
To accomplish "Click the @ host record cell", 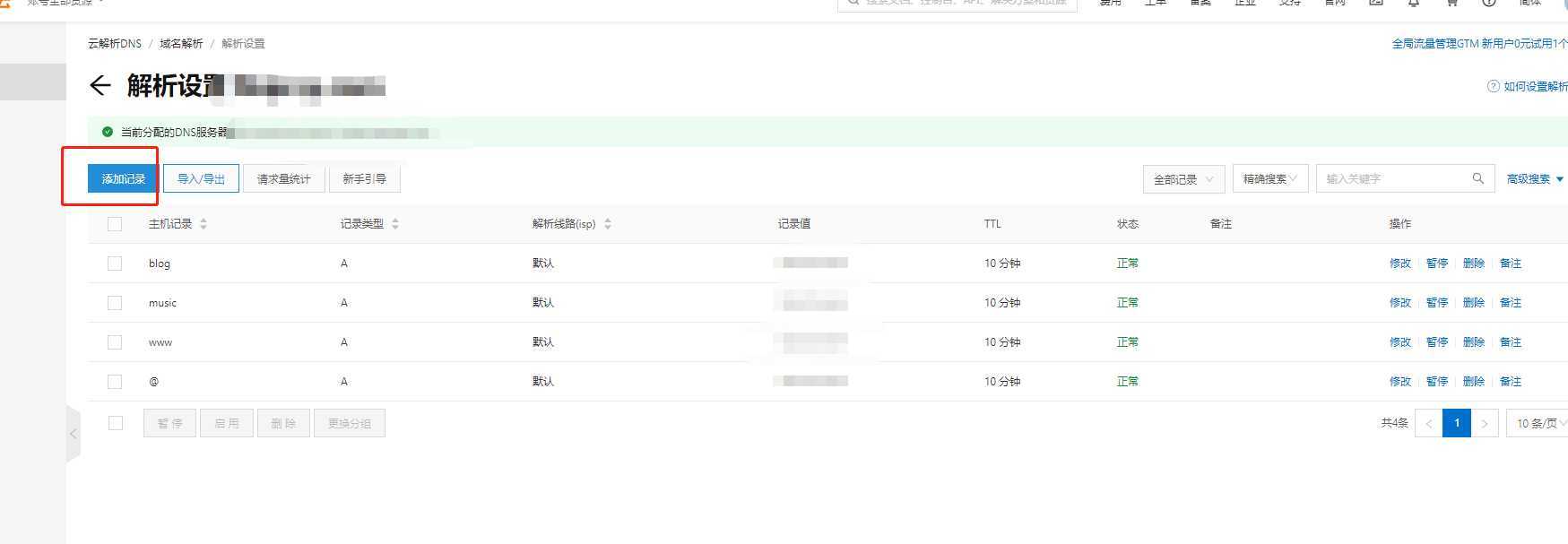I will click(x=153, y=382).
